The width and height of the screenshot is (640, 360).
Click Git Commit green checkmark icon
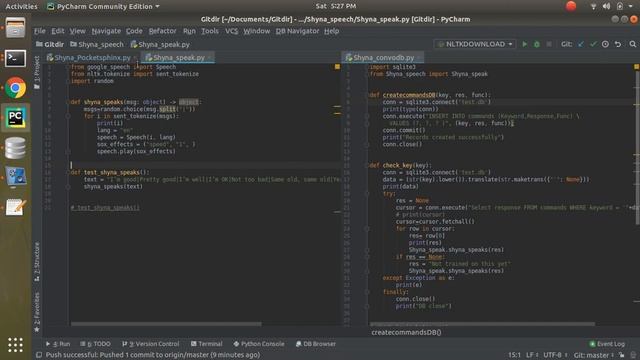coord(593,44)
